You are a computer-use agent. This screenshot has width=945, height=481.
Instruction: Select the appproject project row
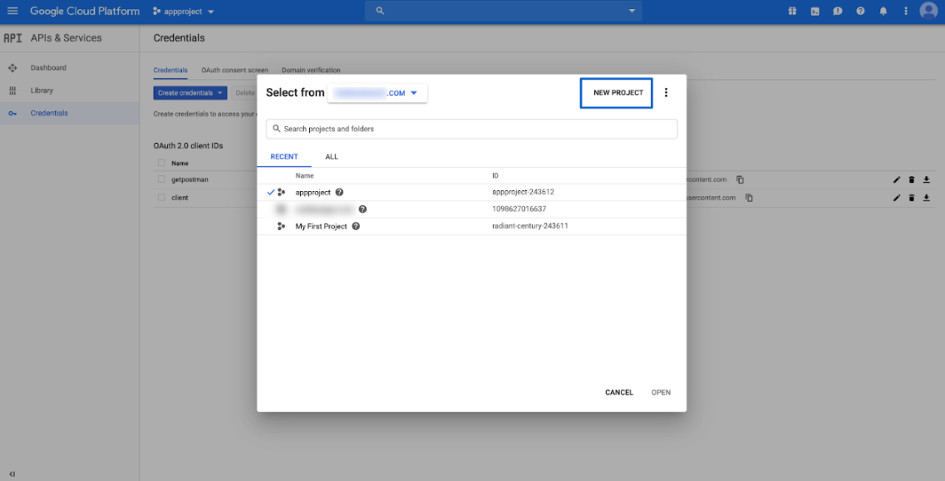(x=472, y=192)
